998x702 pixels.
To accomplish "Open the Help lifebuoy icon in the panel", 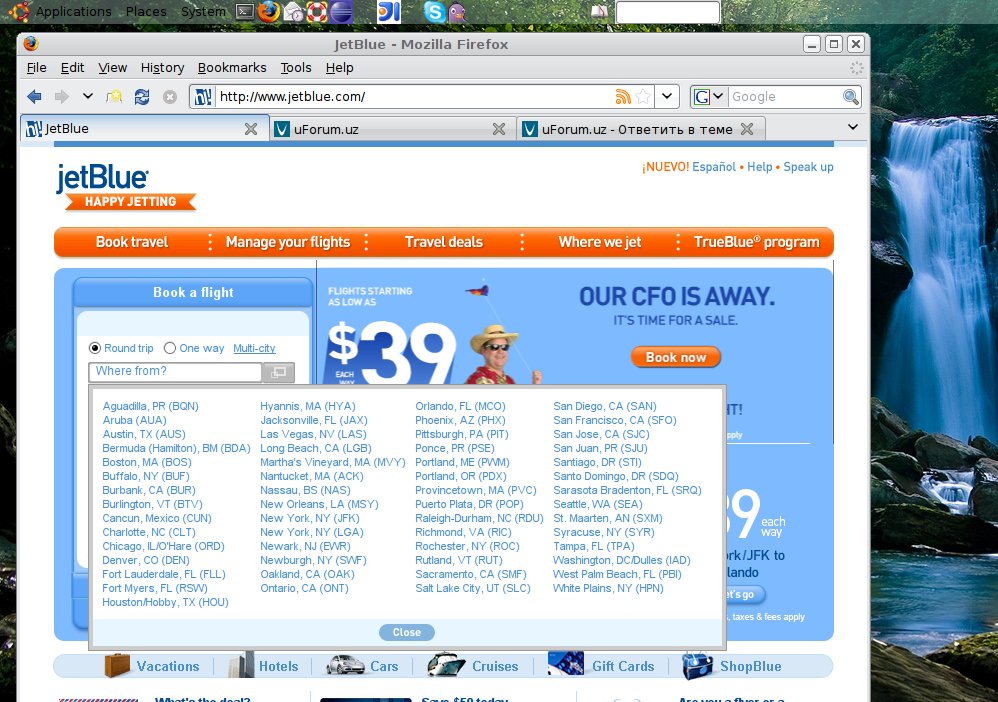I will tap(317, 11).
